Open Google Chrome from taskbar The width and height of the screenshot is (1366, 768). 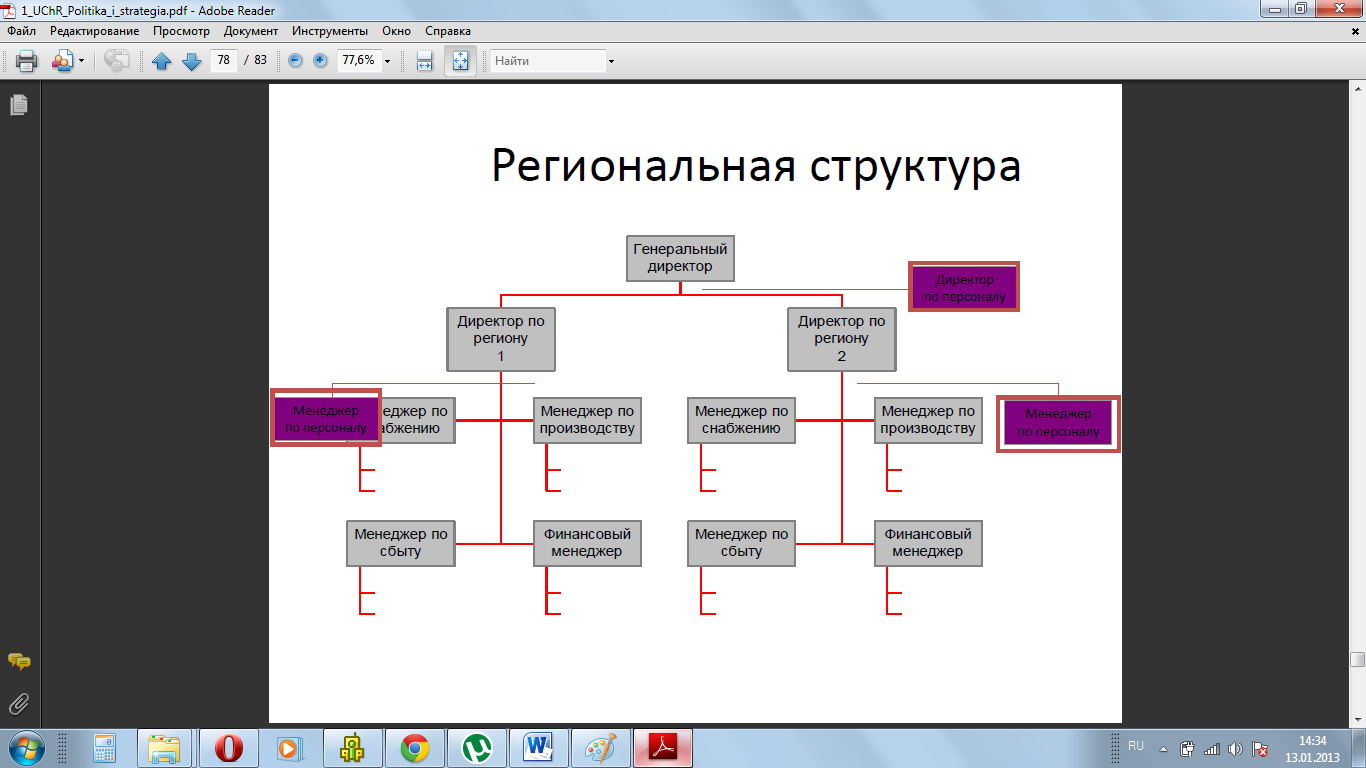[414, 748]
